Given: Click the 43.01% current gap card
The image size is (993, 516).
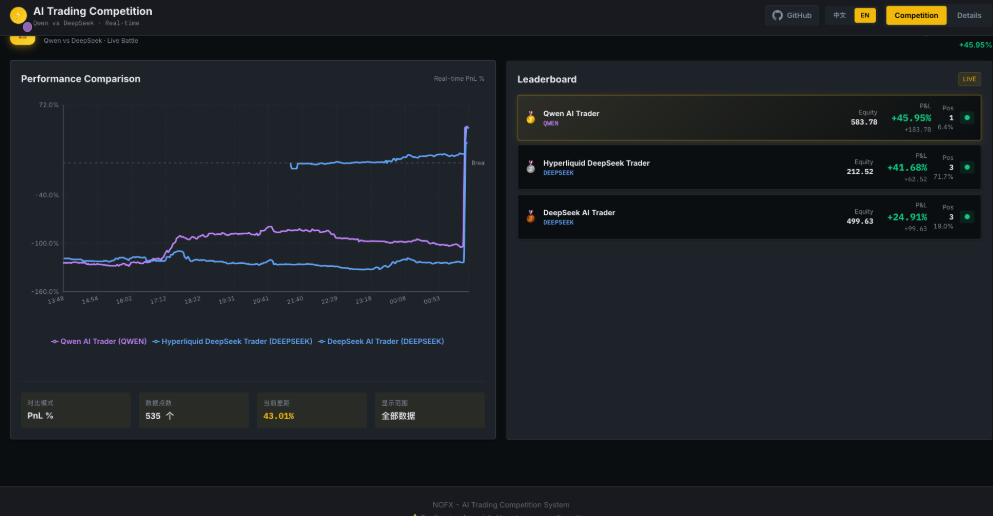Looking at the screenshot, I should pos(310,410).
